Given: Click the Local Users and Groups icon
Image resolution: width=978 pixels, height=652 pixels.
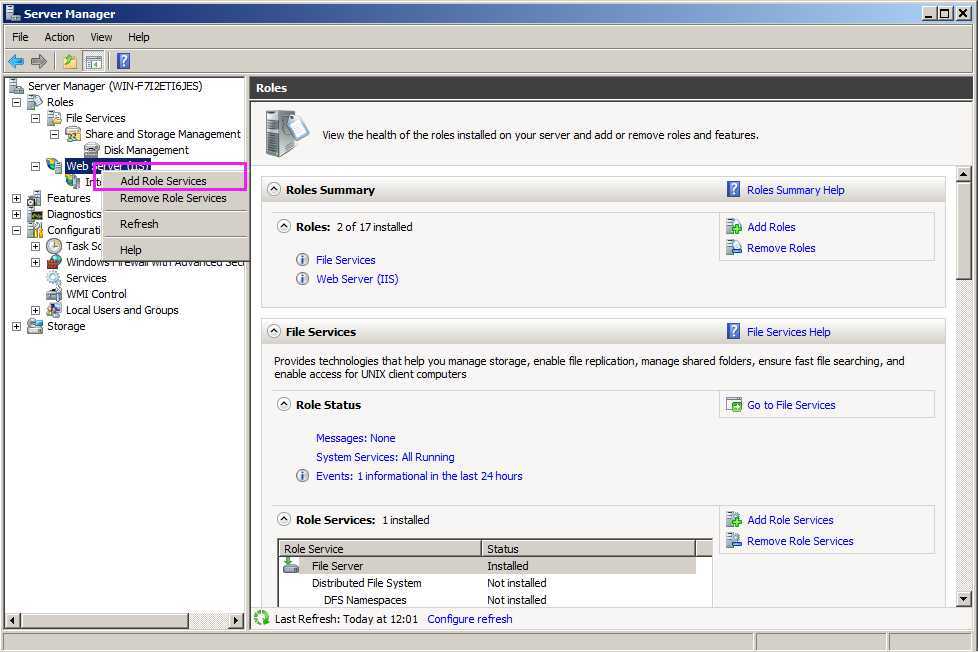Looking at the screenshot, I should coord(54,310).
